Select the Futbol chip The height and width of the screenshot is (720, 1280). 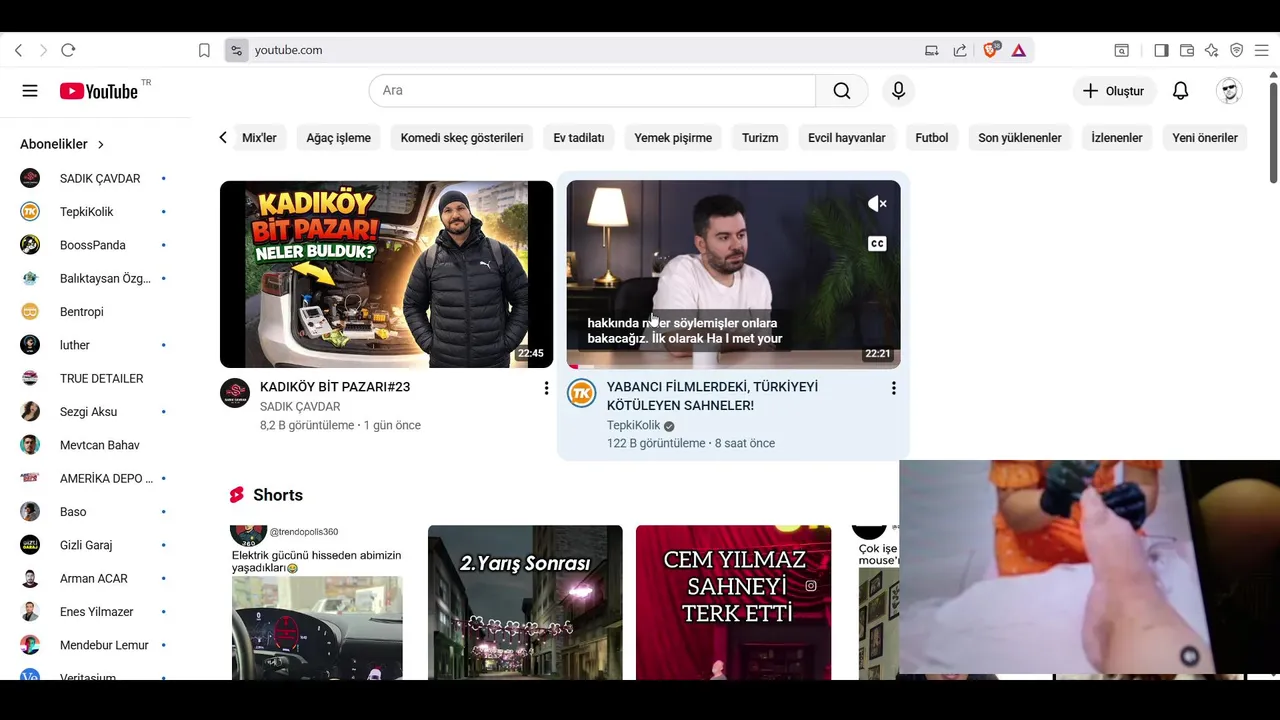(x=932, y=138)
